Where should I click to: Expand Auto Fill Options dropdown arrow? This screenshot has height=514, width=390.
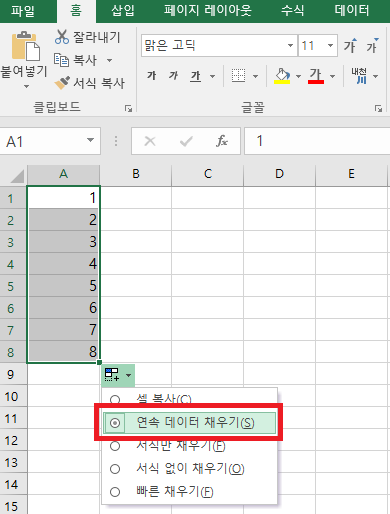(128, 375)
